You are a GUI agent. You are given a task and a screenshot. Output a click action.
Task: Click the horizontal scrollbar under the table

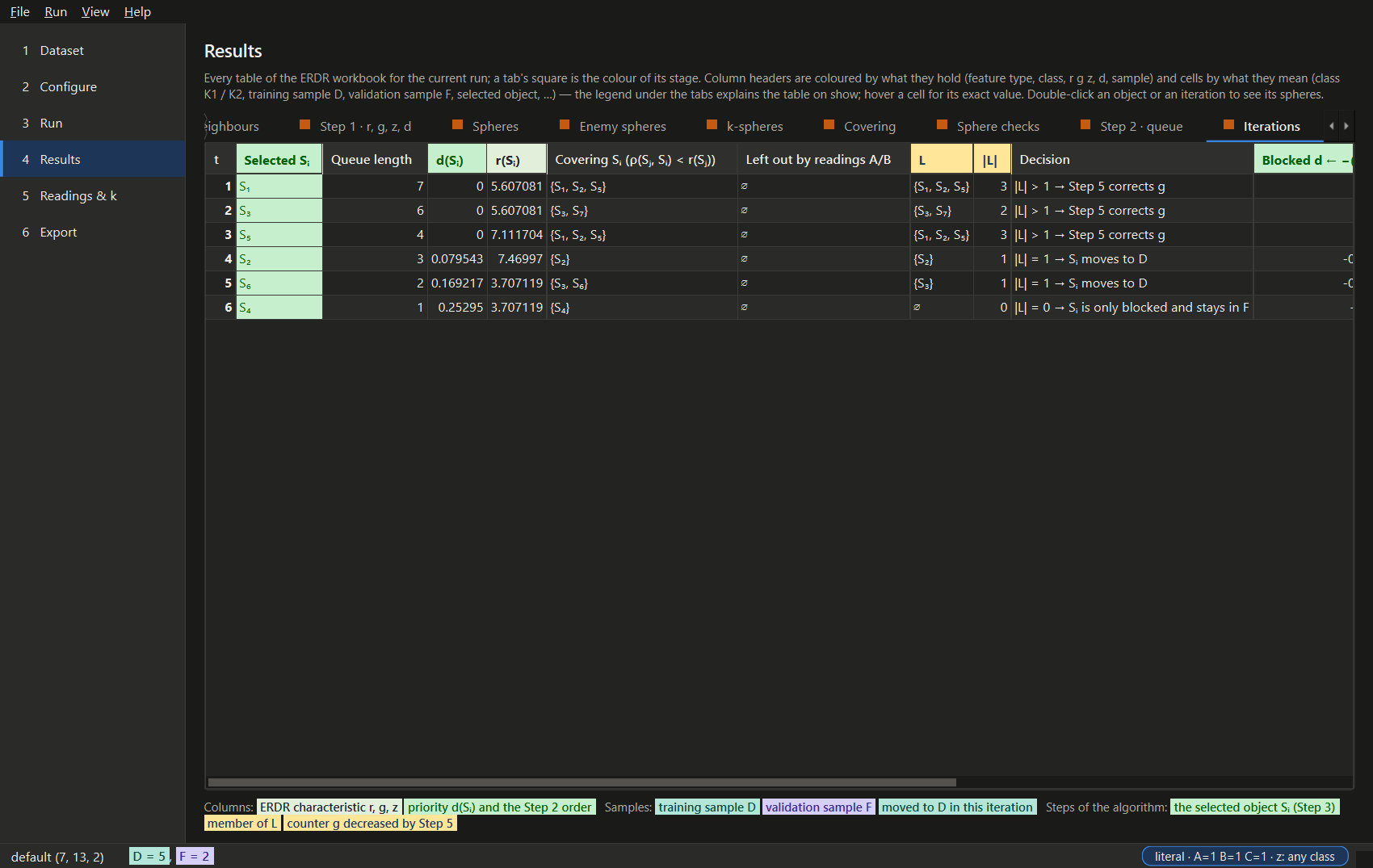point(582,782)
